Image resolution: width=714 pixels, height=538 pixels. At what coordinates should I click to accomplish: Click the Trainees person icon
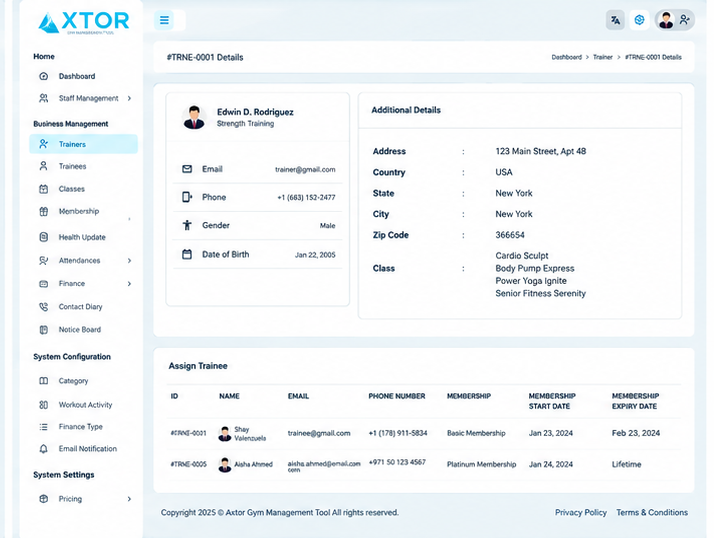pyautogui.click(x=44, y=166)
